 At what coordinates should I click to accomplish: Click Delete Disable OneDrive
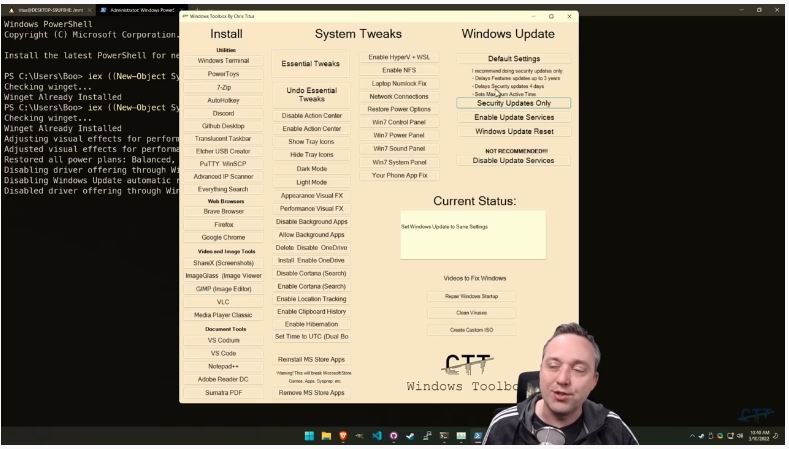coord(311,248)
